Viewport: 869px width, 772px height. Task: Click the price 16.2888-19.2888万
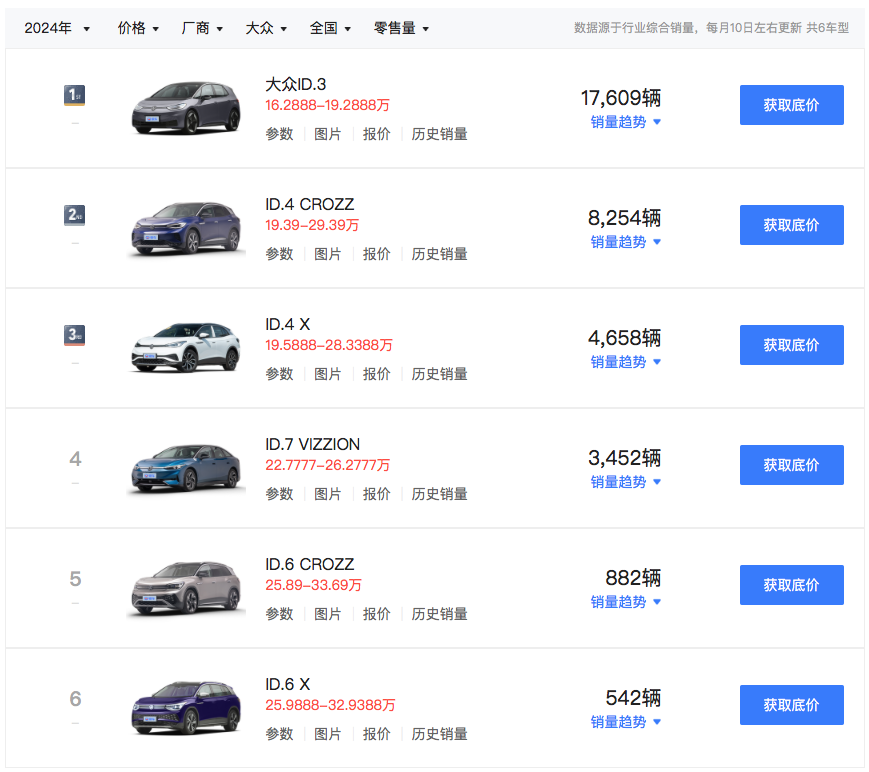pos(328,105)
